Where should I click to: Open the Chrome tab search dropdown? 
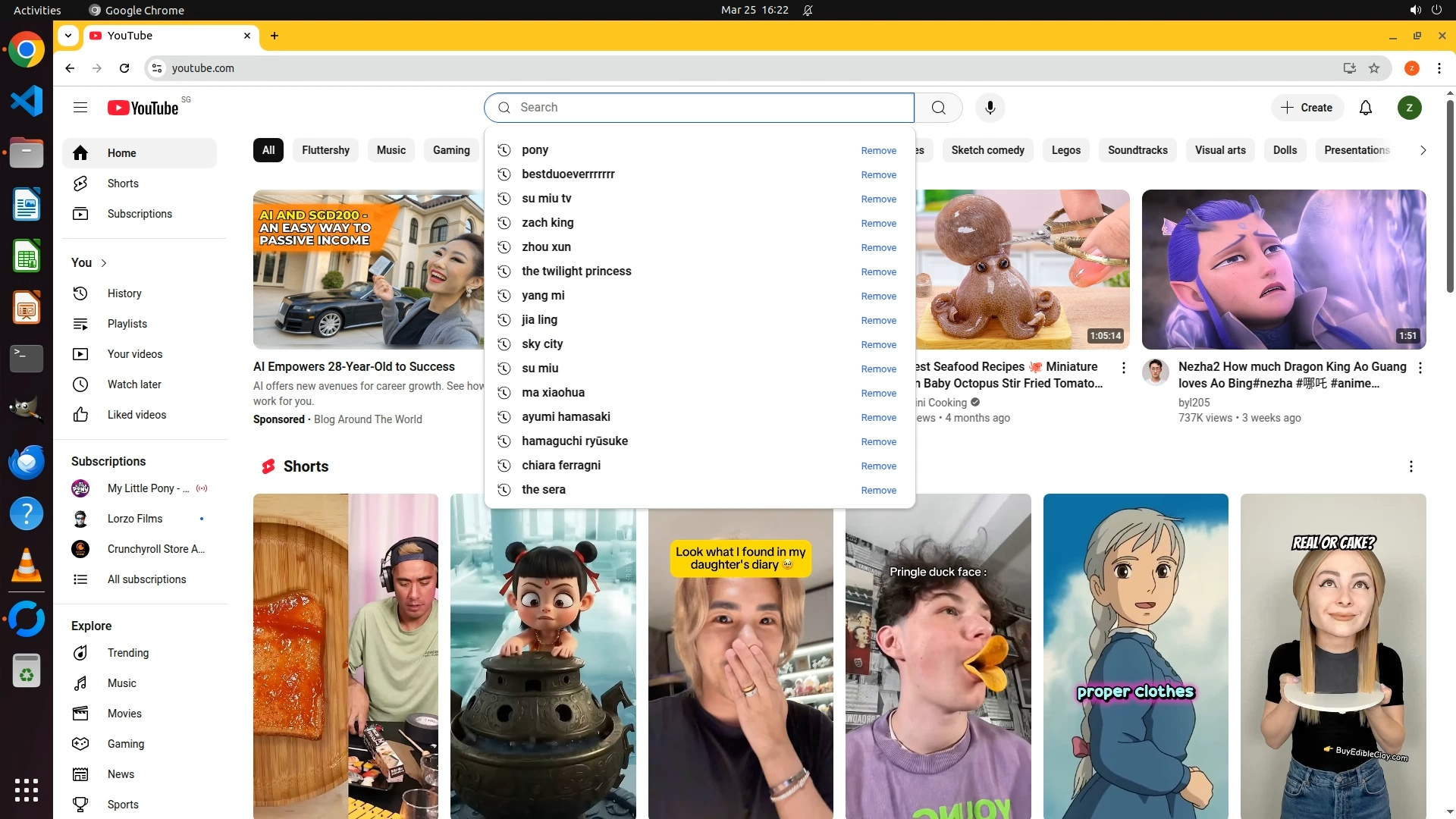68,36
